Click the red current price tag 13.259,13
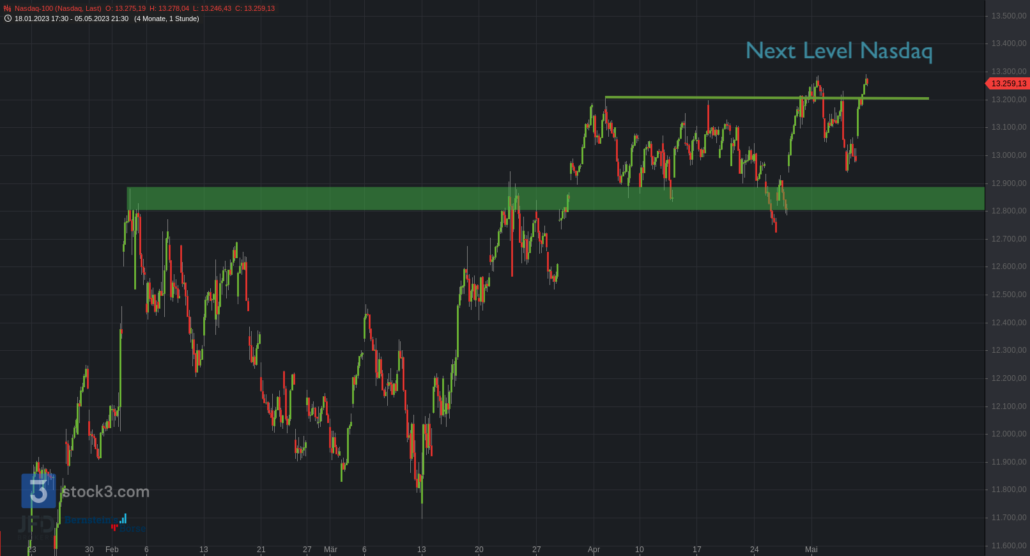The height and width of the screenshot is (556, 1030). (1008, 83)
